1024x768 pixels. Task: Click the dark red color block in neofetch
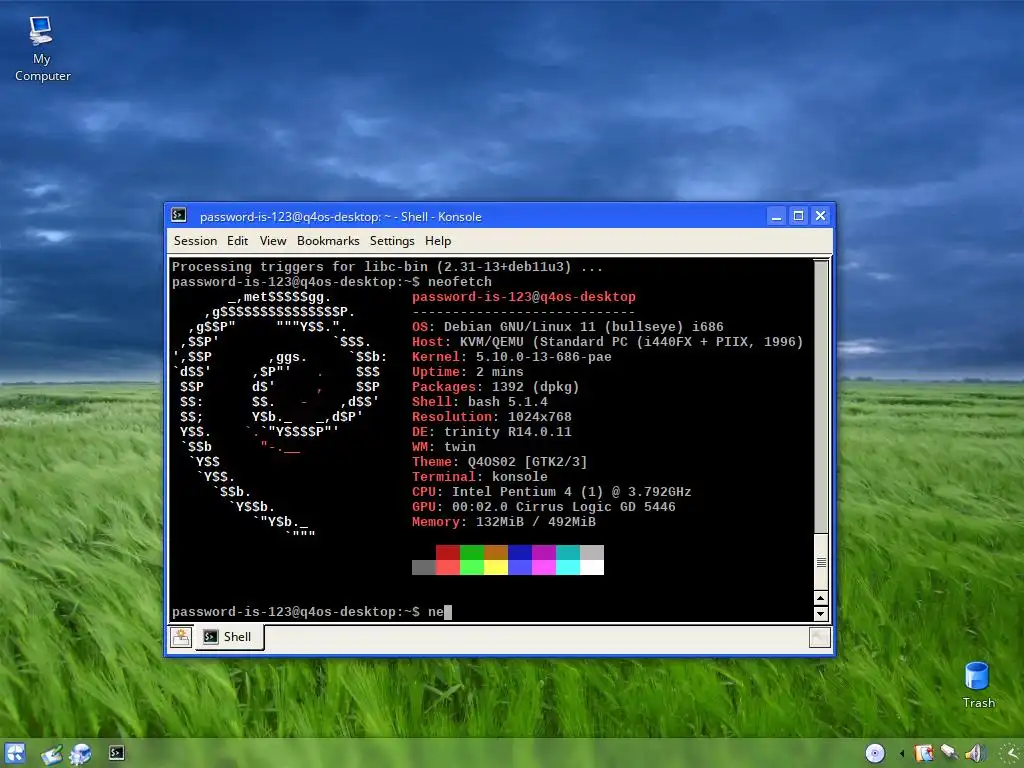[448, 552]
